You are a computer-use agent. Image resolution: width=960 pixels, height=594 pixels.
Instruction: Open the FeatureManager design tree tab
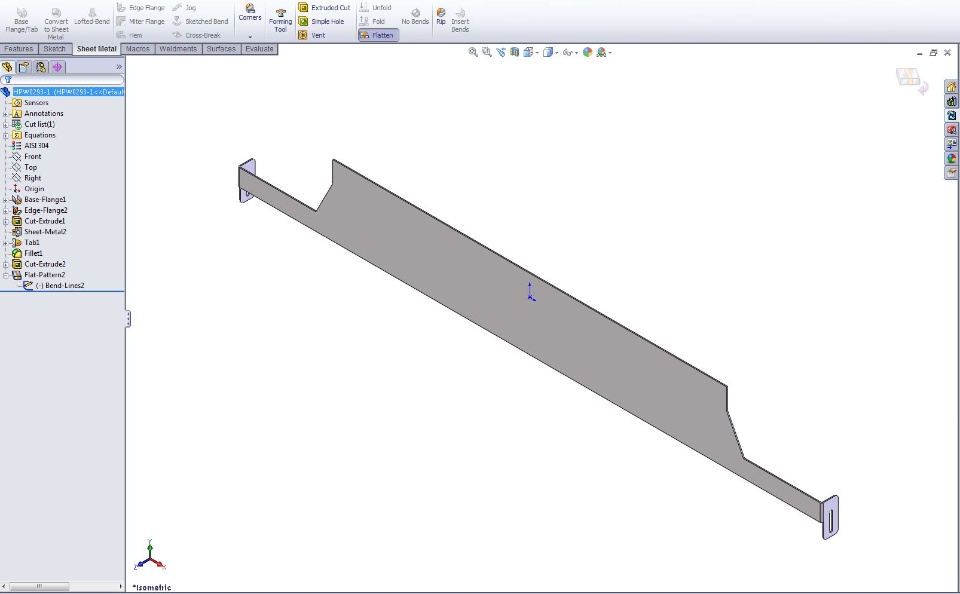[7, 67]
